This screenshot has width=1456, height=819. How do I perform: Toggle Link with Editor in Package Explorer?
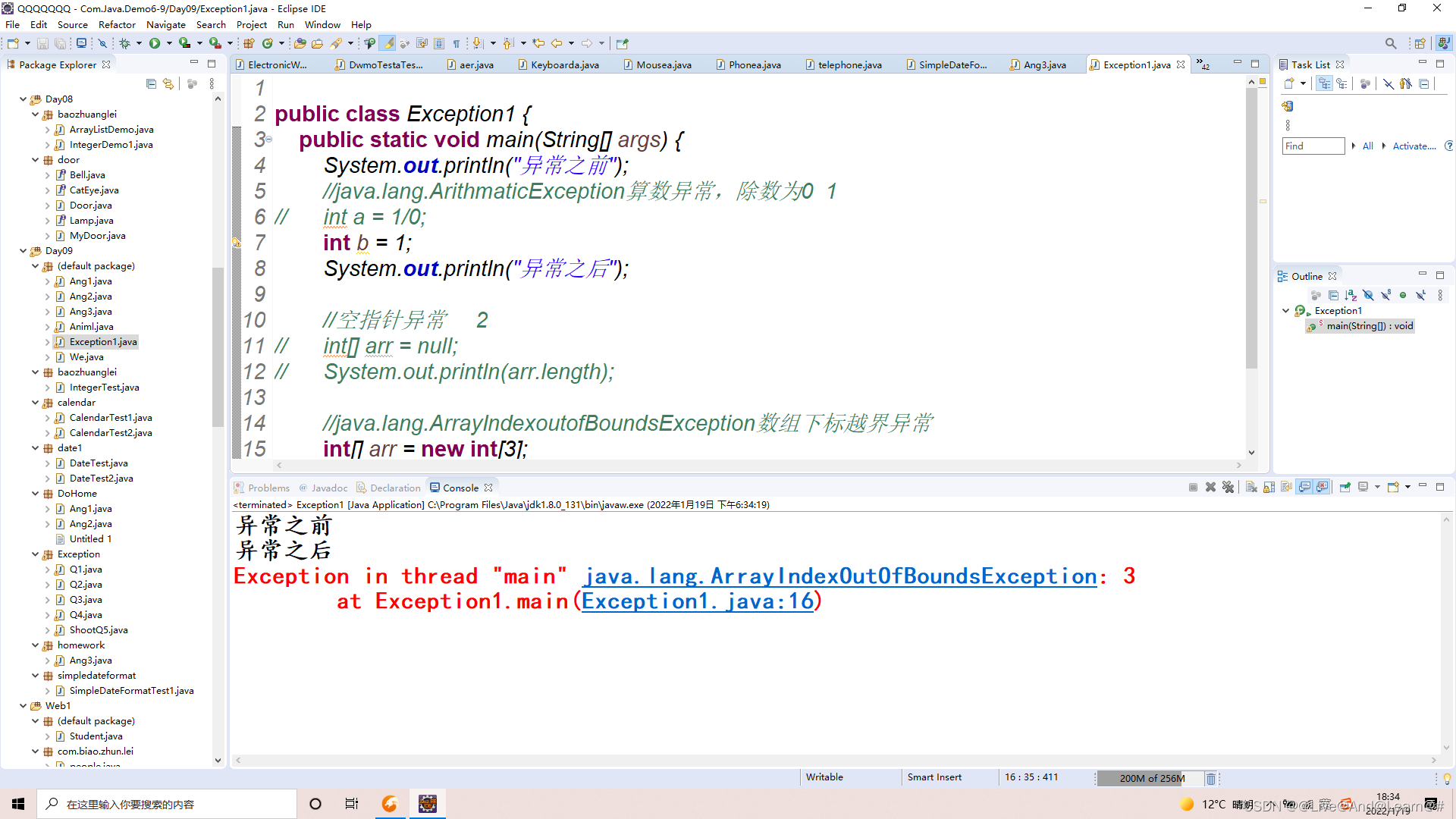[x=168, y=84]
